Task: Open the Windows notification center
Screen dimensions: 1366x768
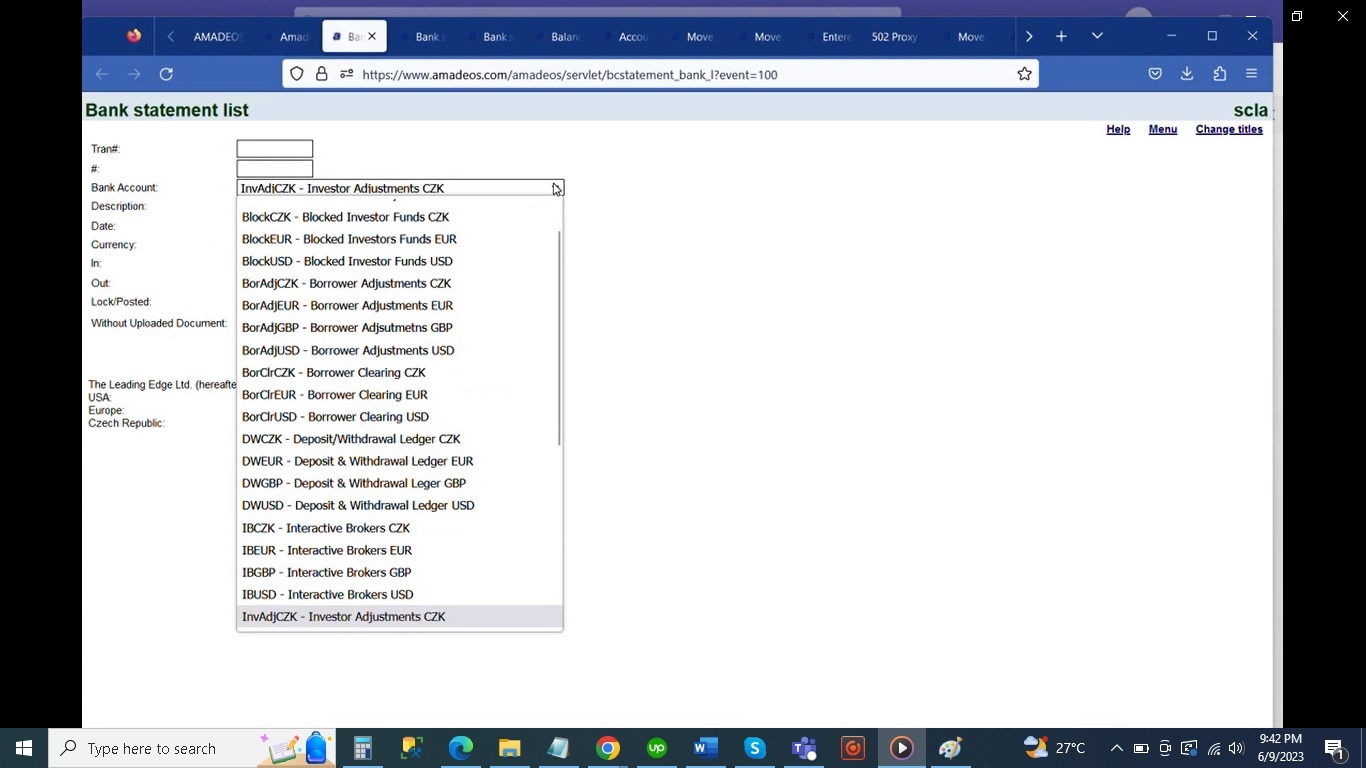Action: pos(1333,748)
